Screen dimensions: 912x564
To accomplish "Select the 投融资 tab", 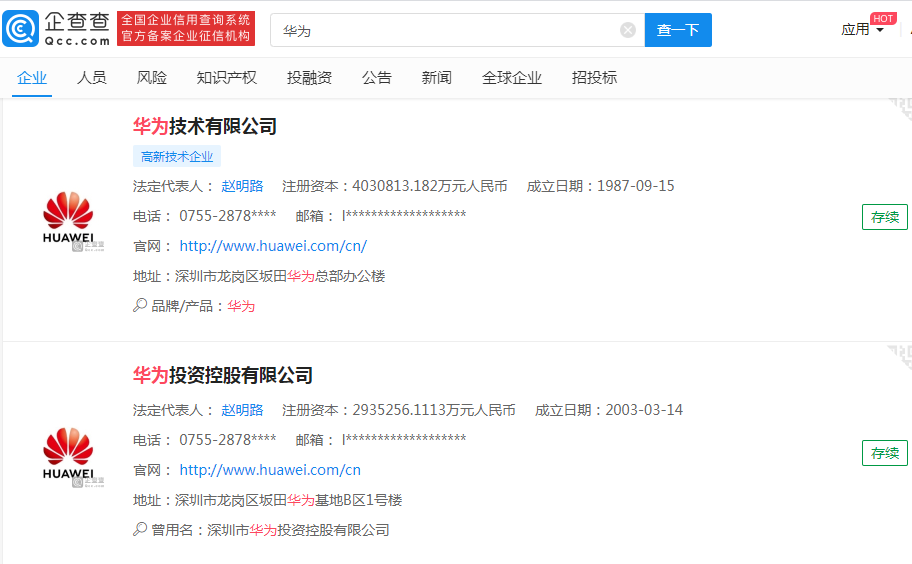I will 309,78.
